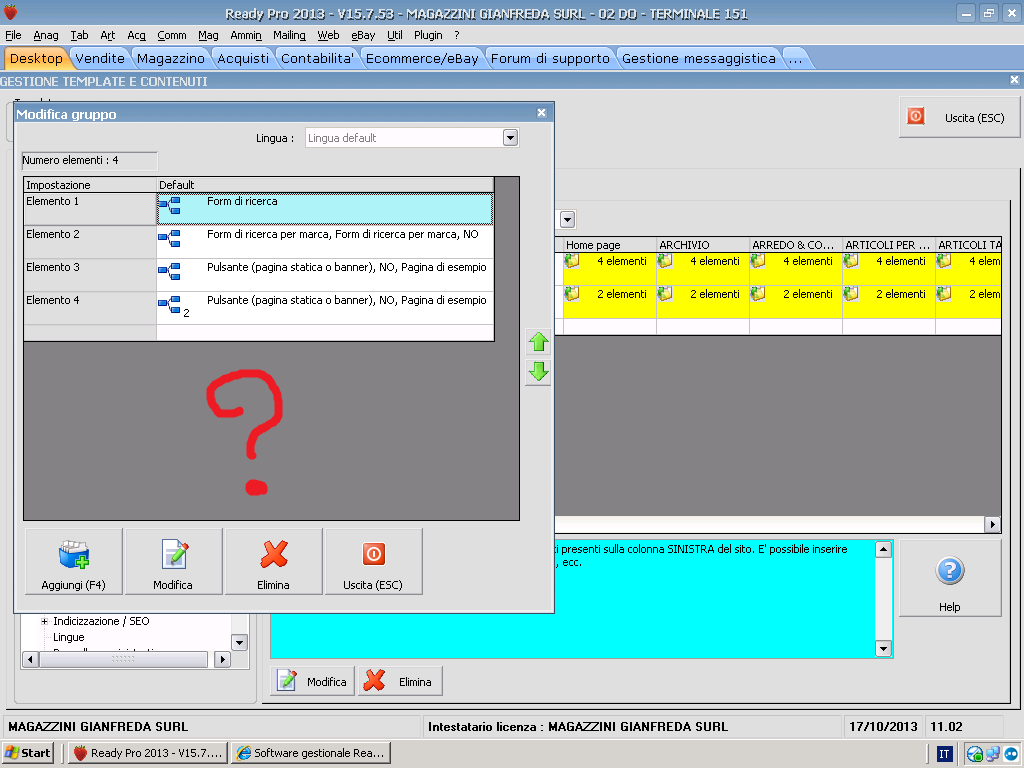Click ARTICOLI TA folder icon in 4 elementi row
Viewport: 1024px width, 768px height.
tap(944, 261)
